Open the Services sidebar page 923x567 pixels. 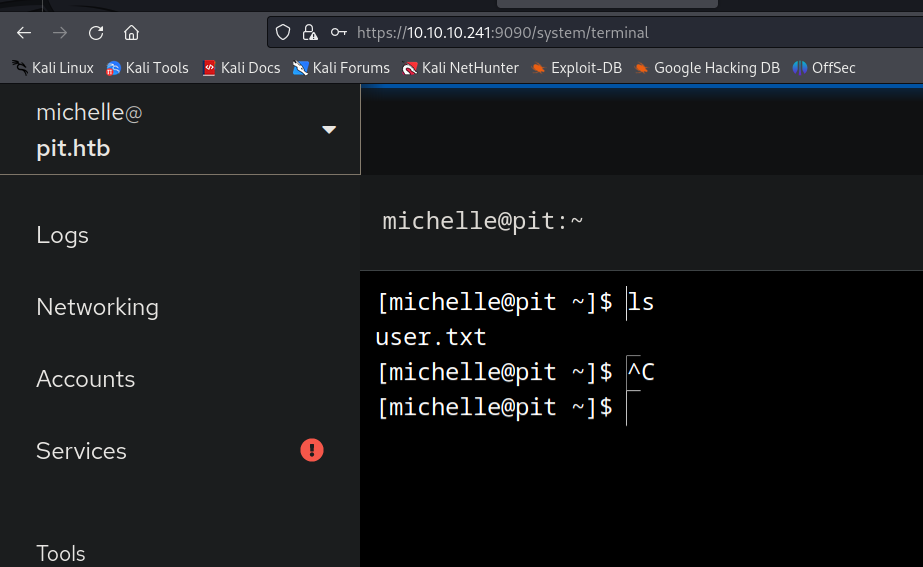pyautogui.click(x=81, y=451)
